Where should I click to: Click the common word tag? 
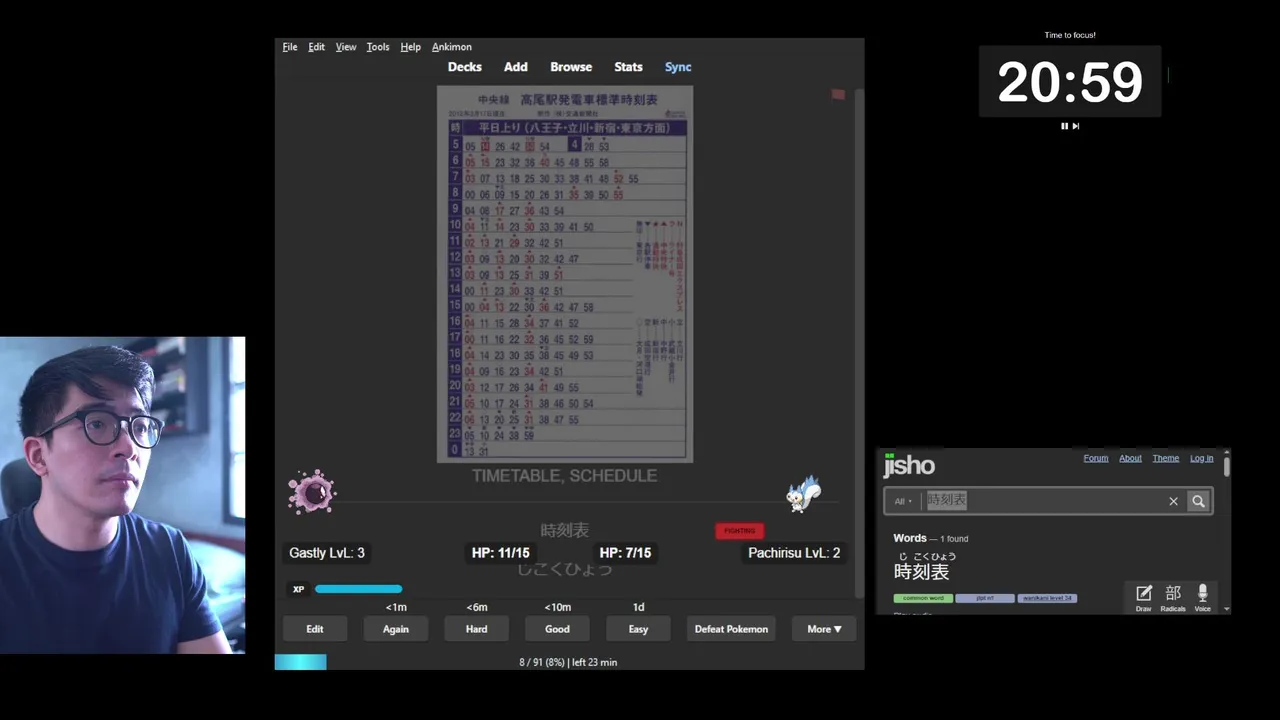click(923, 598)
